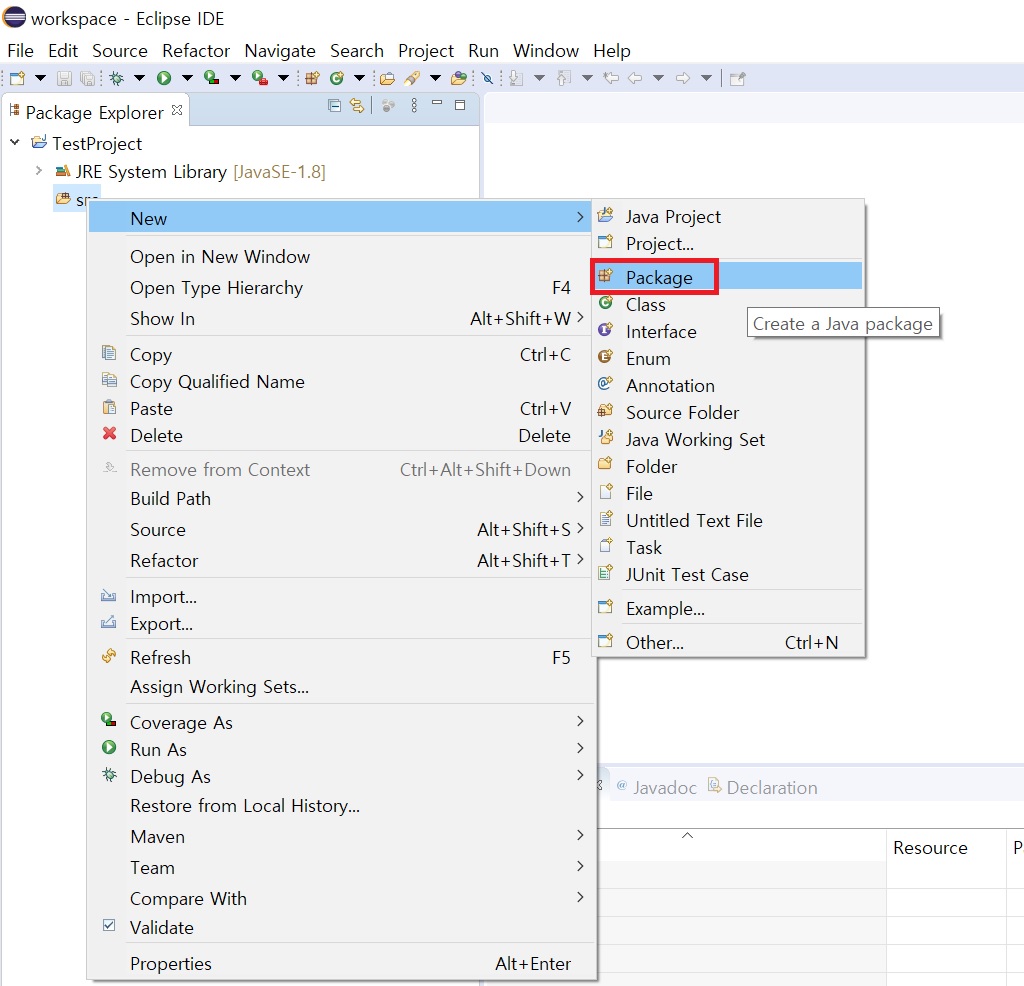Choose Source Folder from the New submenu

[x=728, y=412]
